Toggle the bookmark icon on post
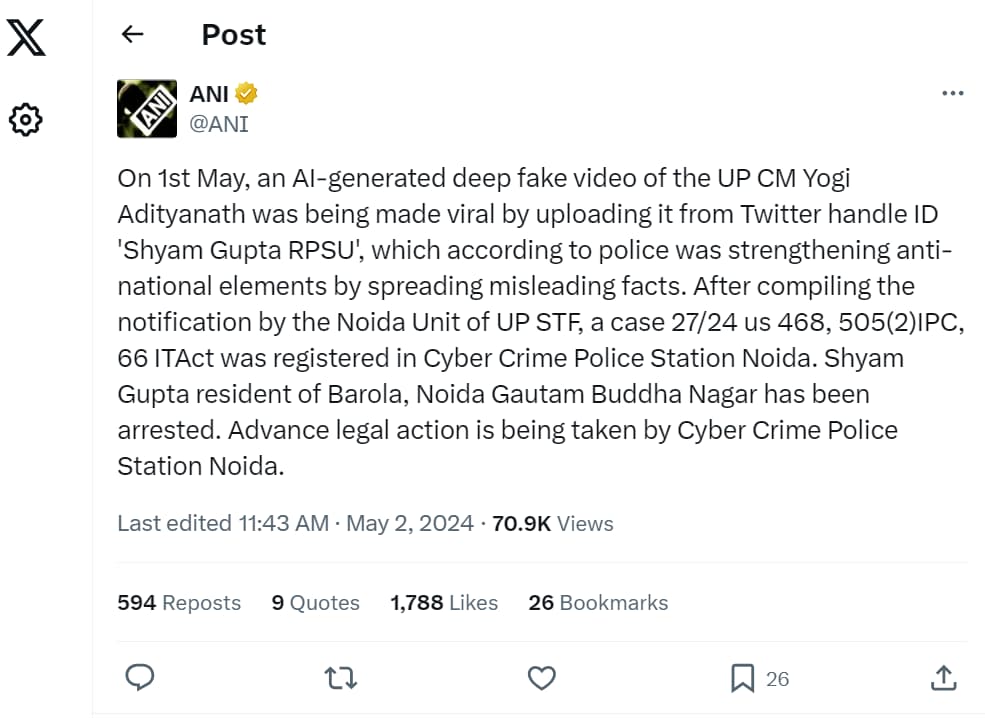The height and width of the screenshot is (718, 985). coord(742,679)
